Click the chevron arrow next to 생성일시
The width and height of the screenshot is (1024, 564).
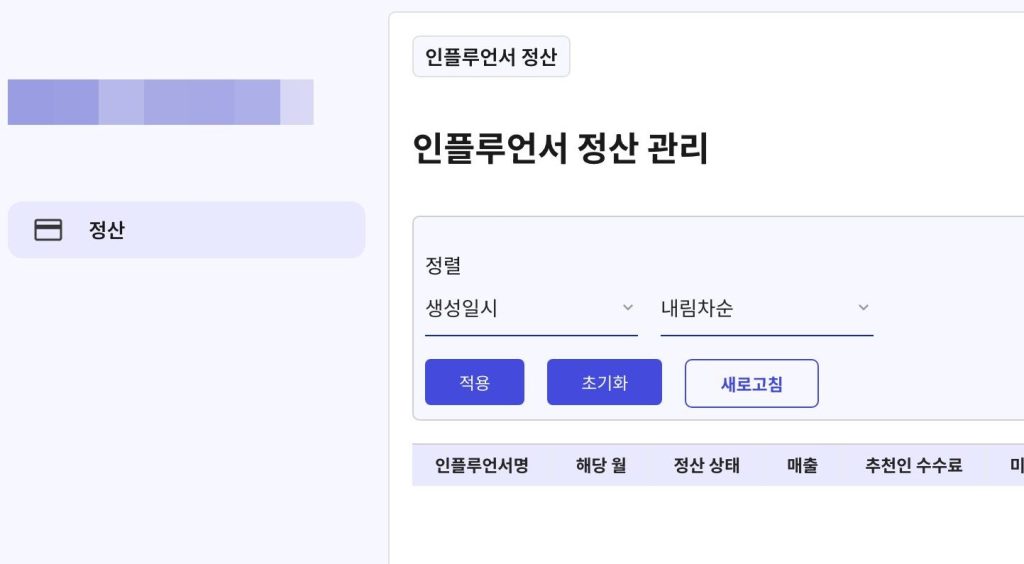click(x=628, y=308)
